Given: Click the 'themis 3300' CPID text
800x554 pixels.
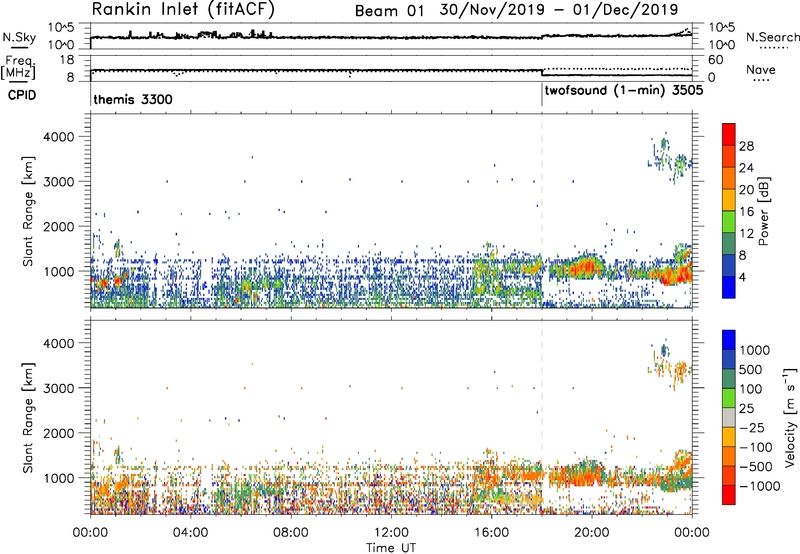Looking at the screenshot, I should [x=133, y=99].
